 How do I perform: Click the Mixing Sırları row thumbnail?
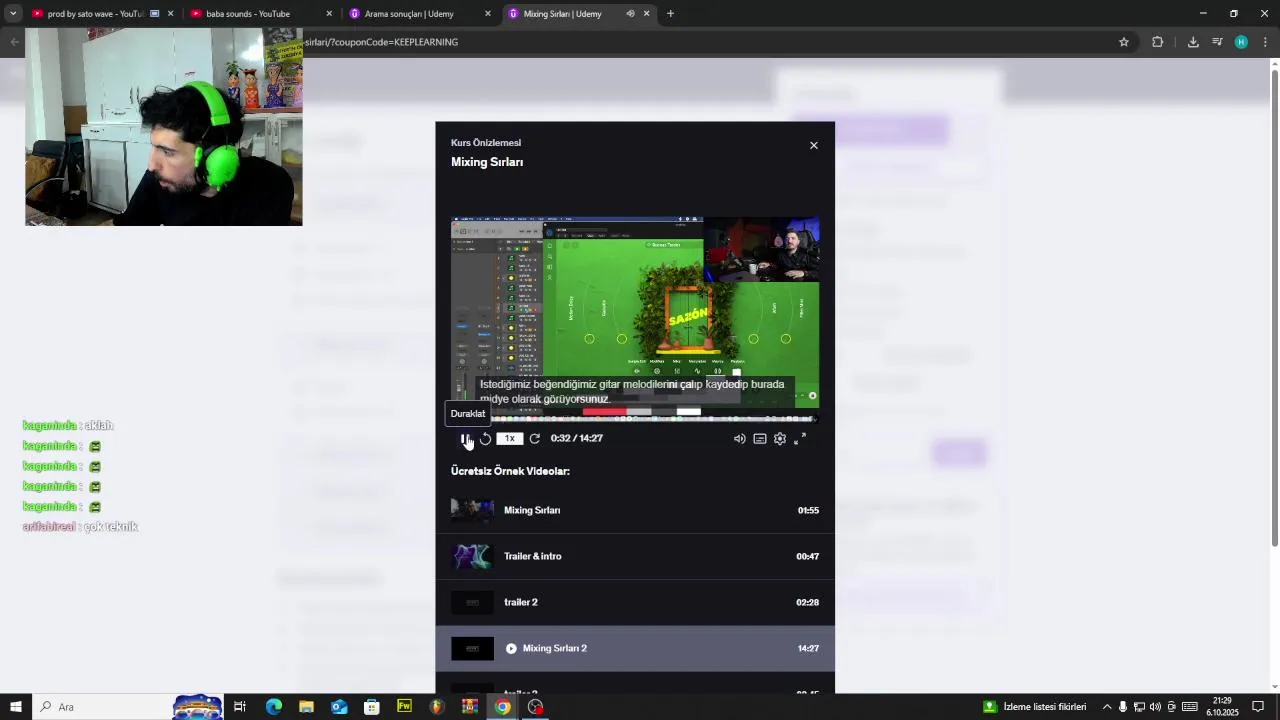[x=473, y=510]
